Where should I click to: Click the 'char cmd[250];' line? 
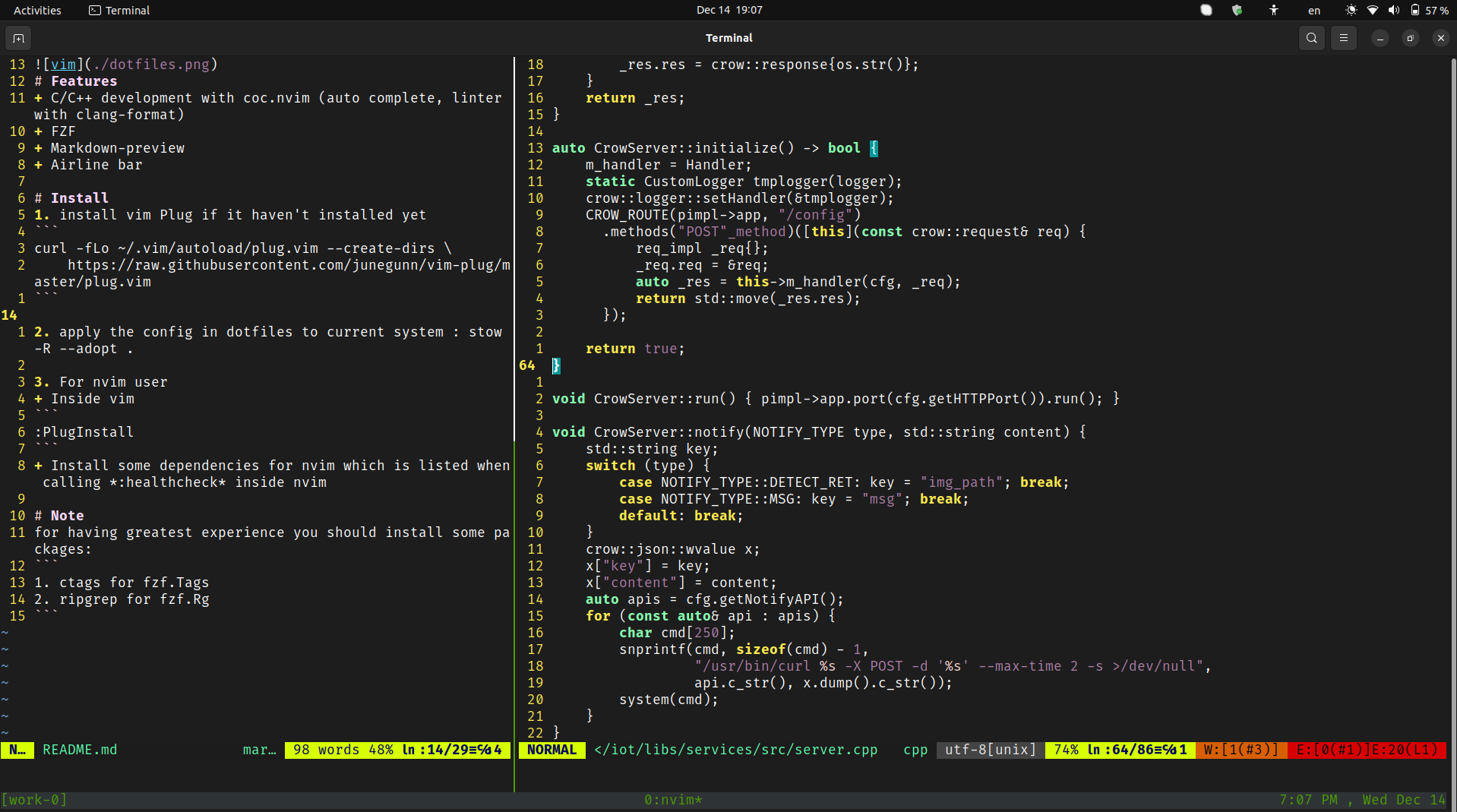(677, 633)
